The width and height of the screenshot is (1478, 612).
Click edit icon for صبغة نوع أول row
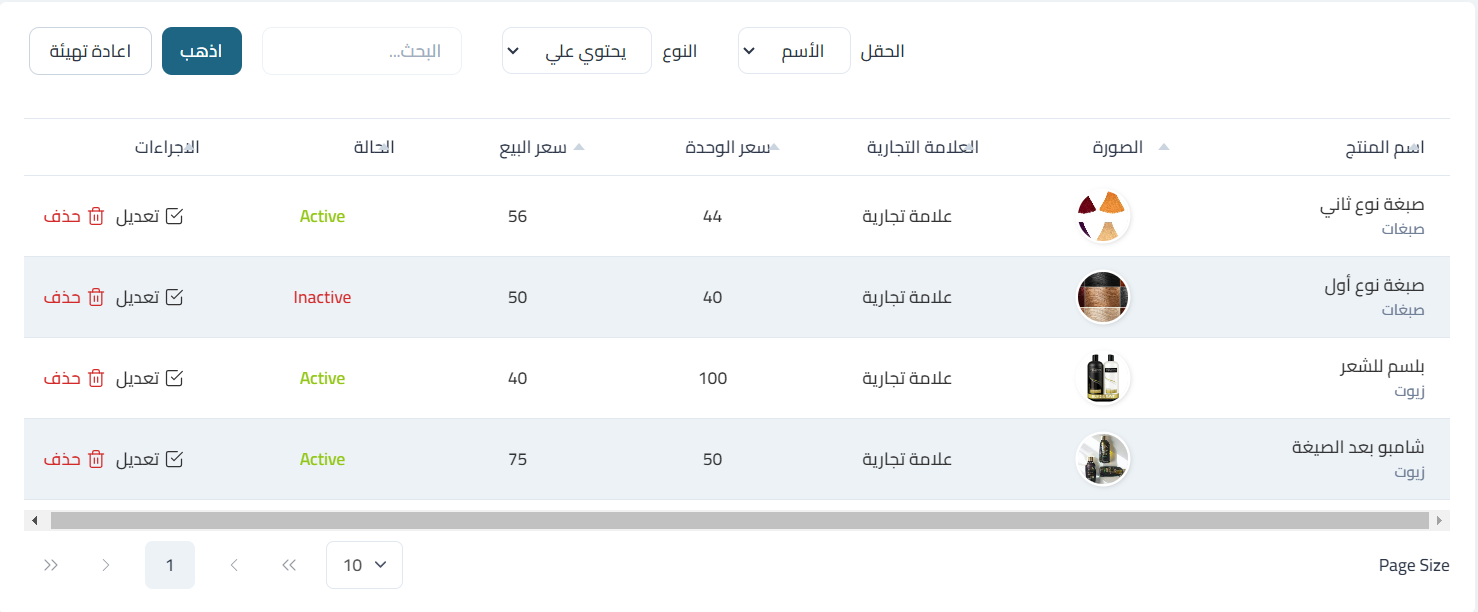point(174,297)
